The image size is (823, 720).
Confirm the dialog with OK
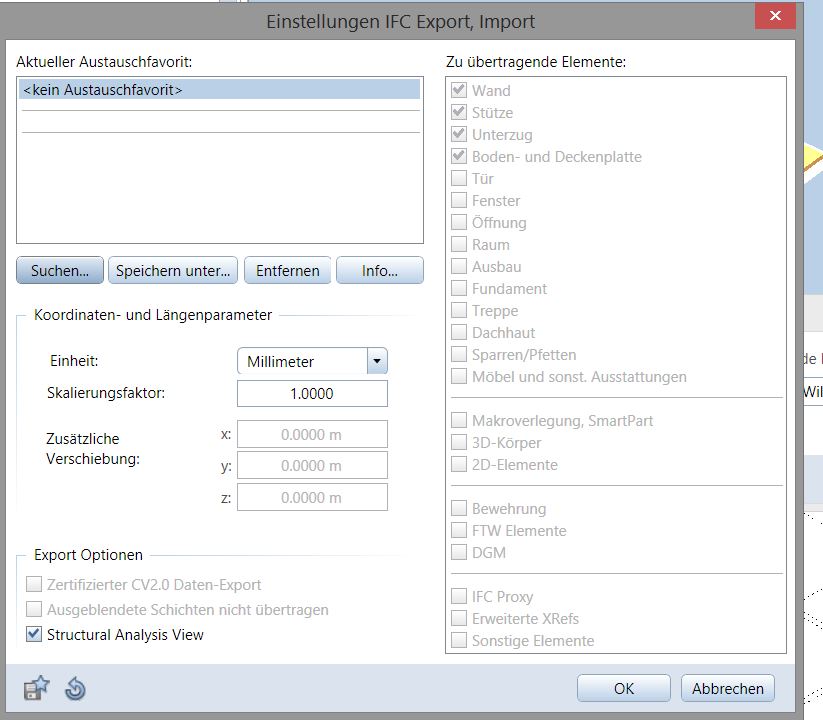623,688
